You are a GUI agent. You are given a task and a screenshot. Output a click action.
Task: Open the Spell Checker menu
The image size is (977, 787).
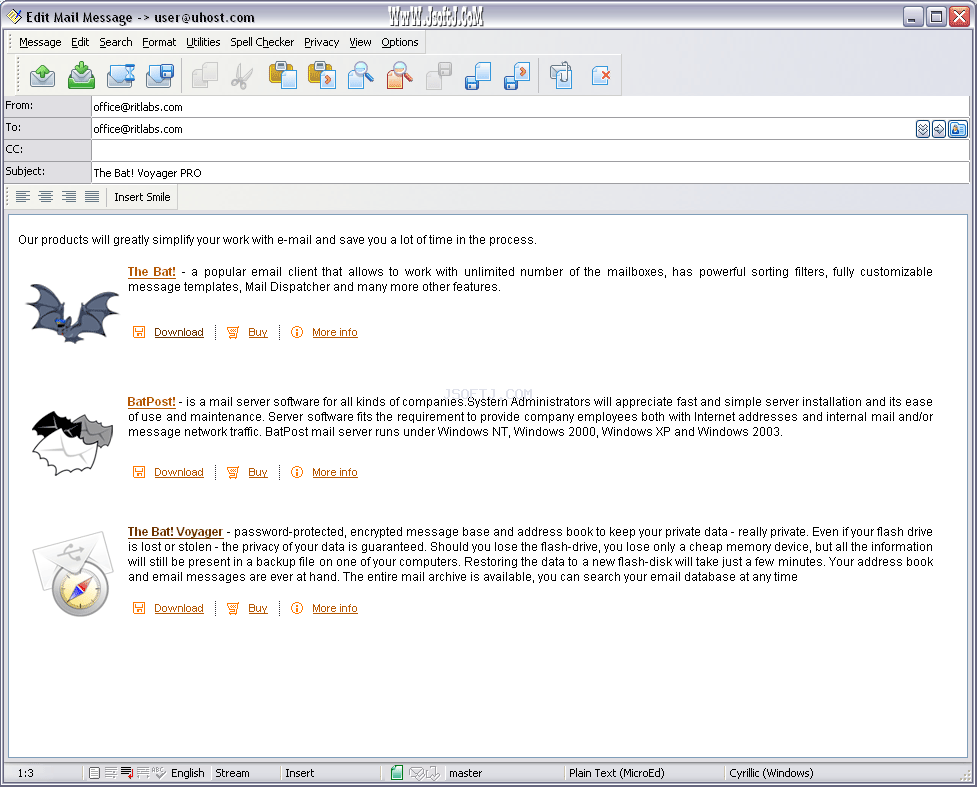262,42
